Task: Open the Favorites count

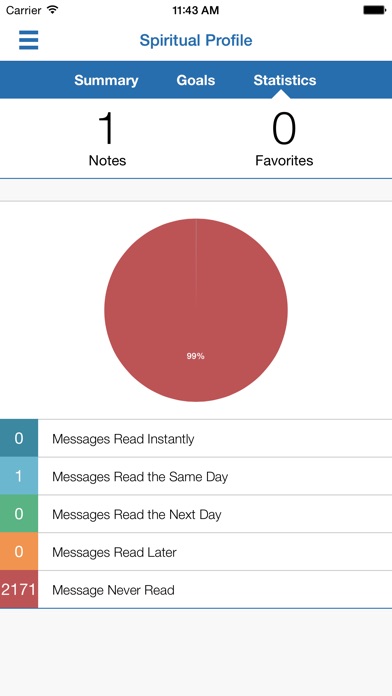Action: click(284, 138)
